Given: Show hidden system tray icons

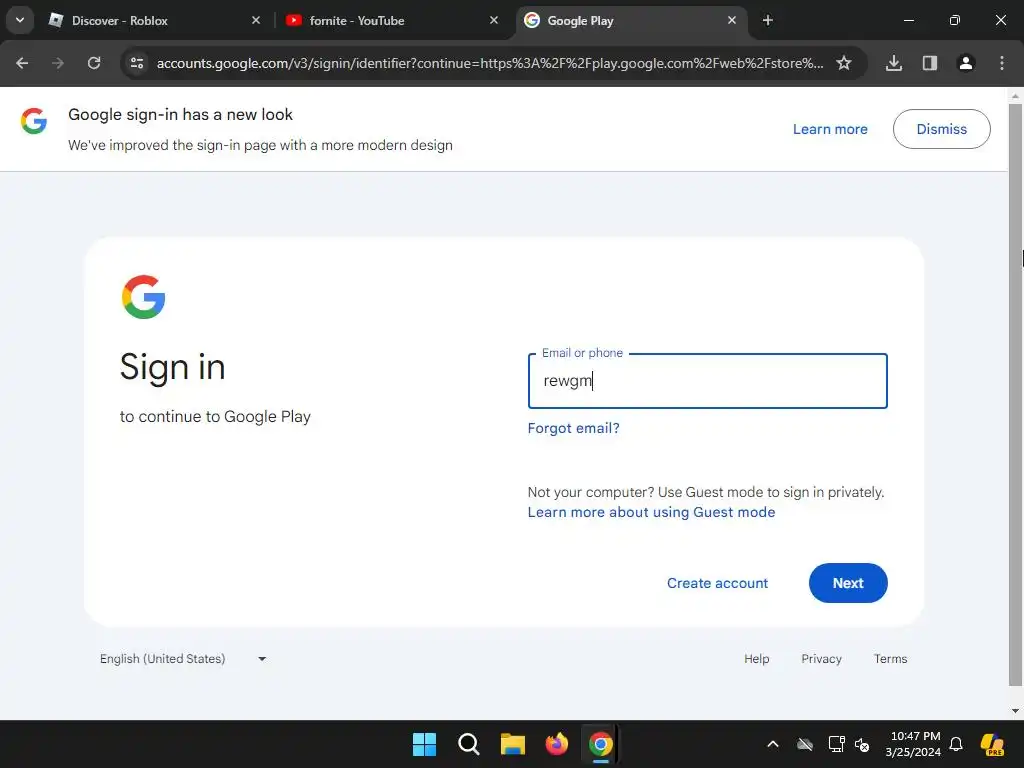Looking at the screenshot, I should 773,744.
